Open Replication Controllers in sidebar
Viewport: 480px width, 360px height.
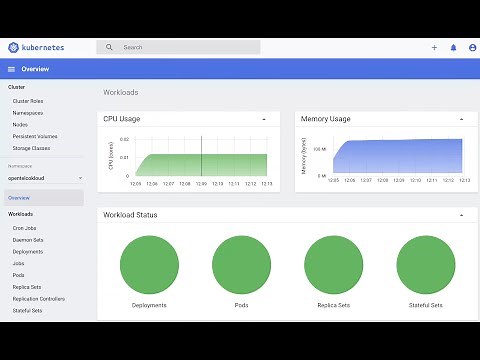[39, 299]
